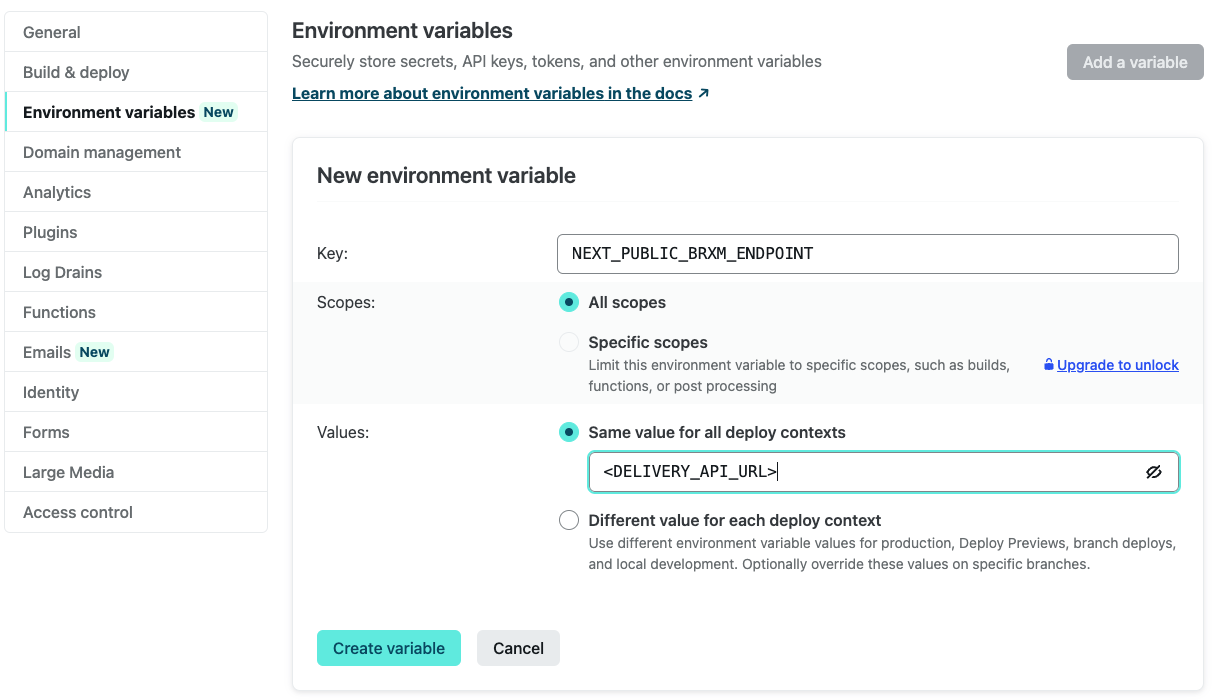This screenshot has height=700, width=1224.
Task: Navigate to Analytics settings
Action: coord(57,192)
